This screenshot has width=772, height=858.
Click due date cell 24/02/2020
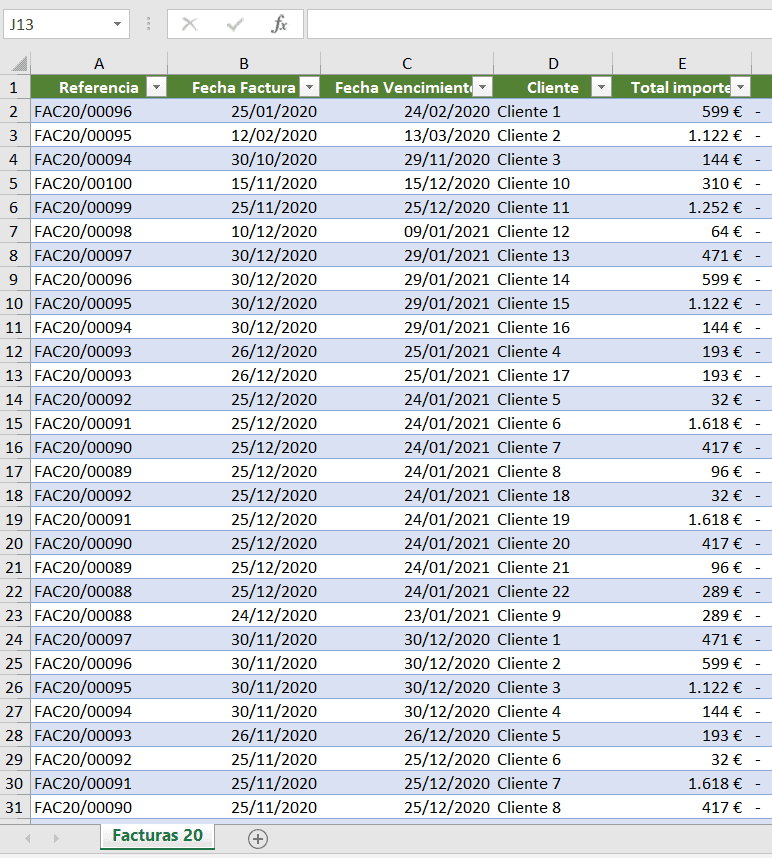point(407,112)
